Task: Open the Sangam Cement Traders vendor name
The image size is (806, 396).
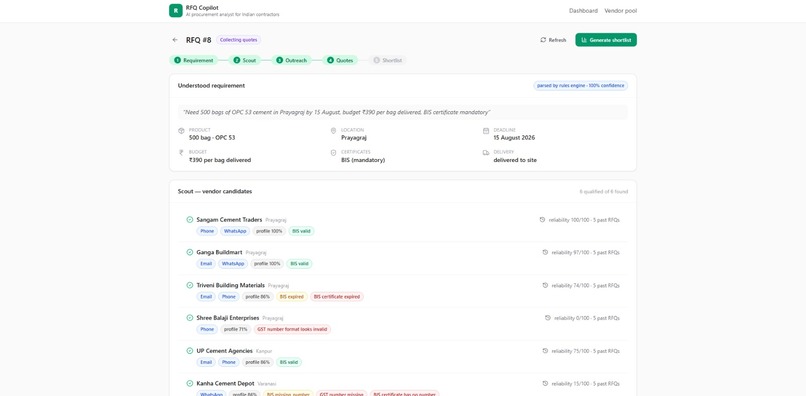Action: click(229, 220)
